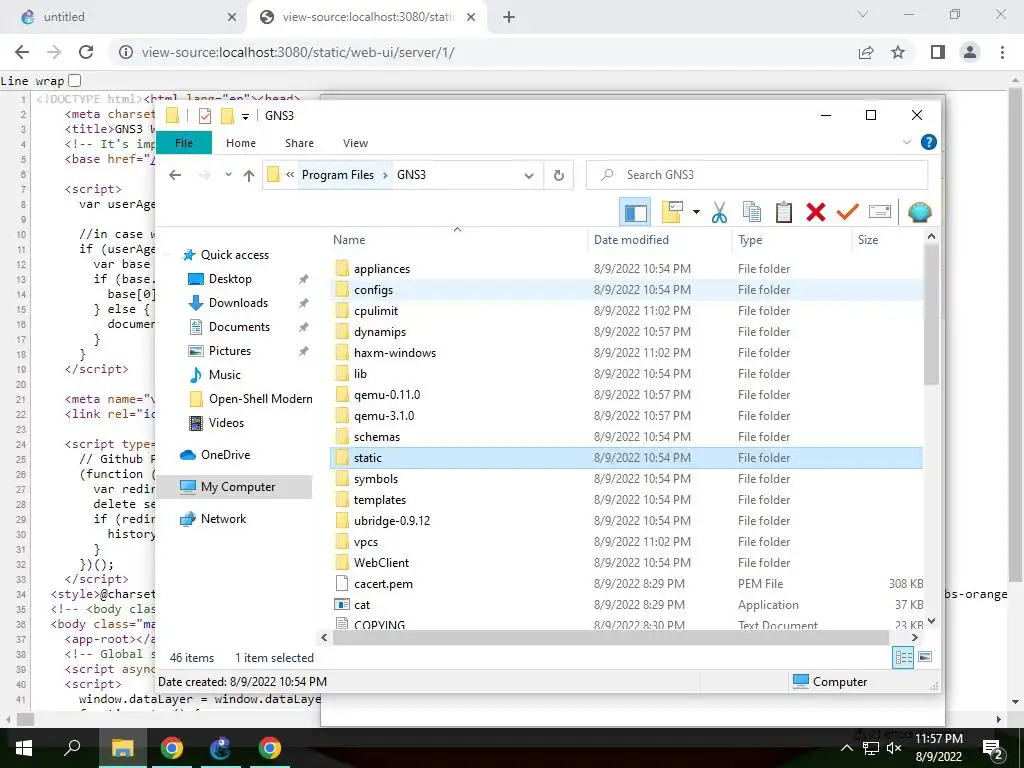Toggle the Line wrap checkbox in Chrome
Viewport: 1024px width, 768px height.
(x=74, y=80)
